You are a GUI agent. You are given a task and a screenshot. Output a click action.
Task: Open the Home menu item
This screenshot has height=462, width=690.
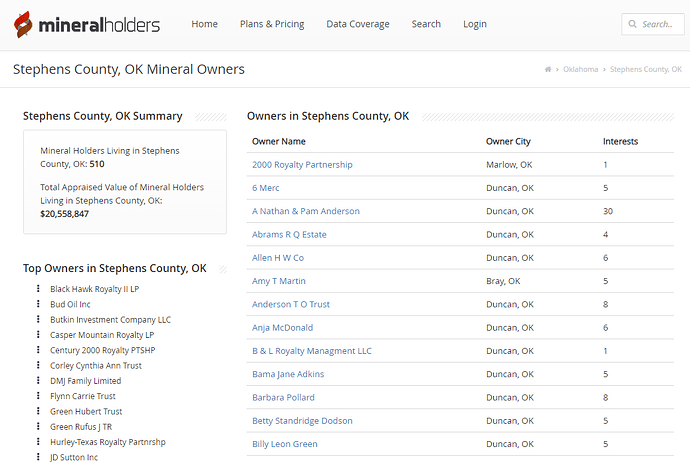coord(204,24)
